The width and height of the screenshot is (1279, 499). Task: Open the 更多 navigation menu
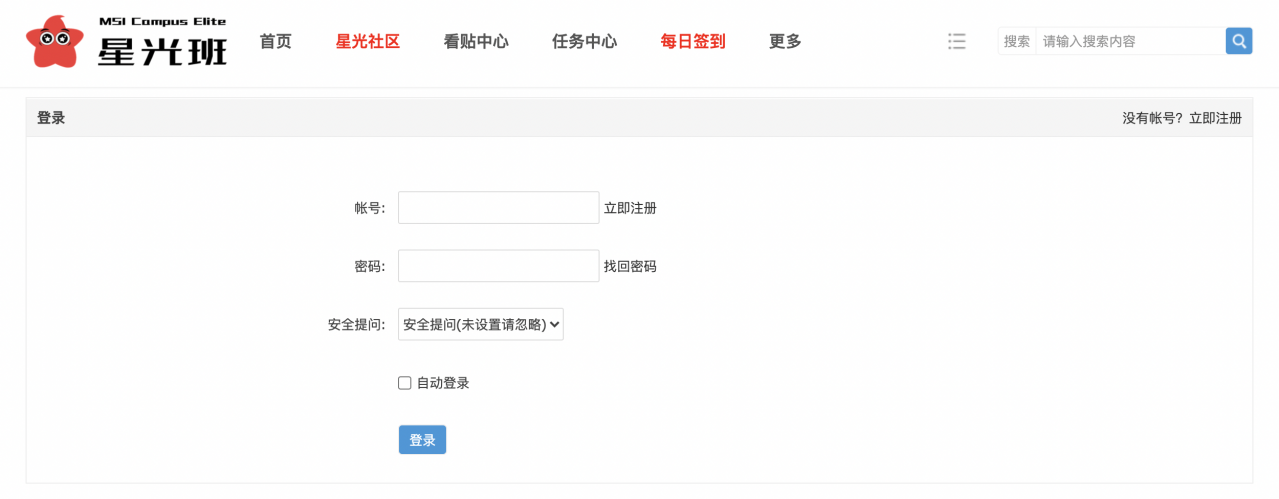coord(785,41)
